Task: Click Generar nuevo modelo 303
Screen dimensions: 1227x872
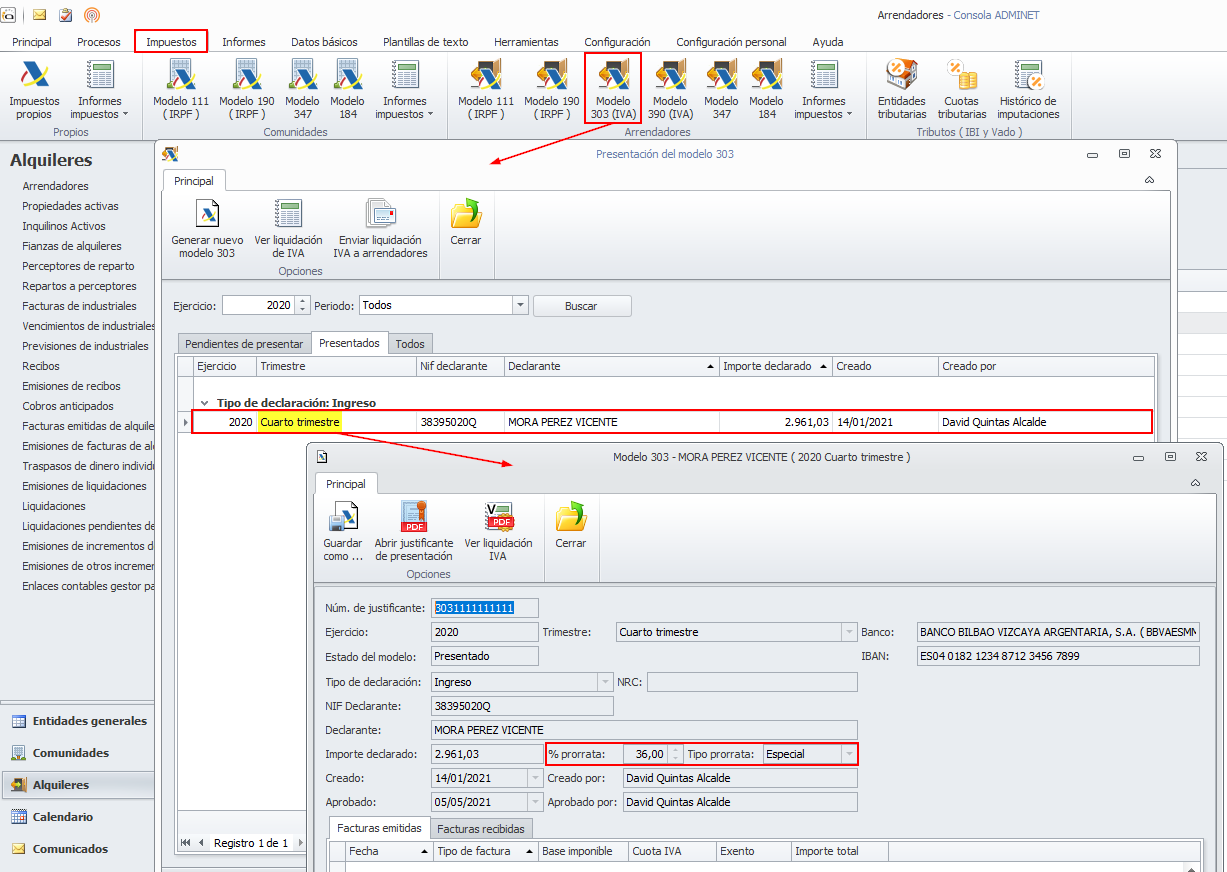Action: click(207, 229)
